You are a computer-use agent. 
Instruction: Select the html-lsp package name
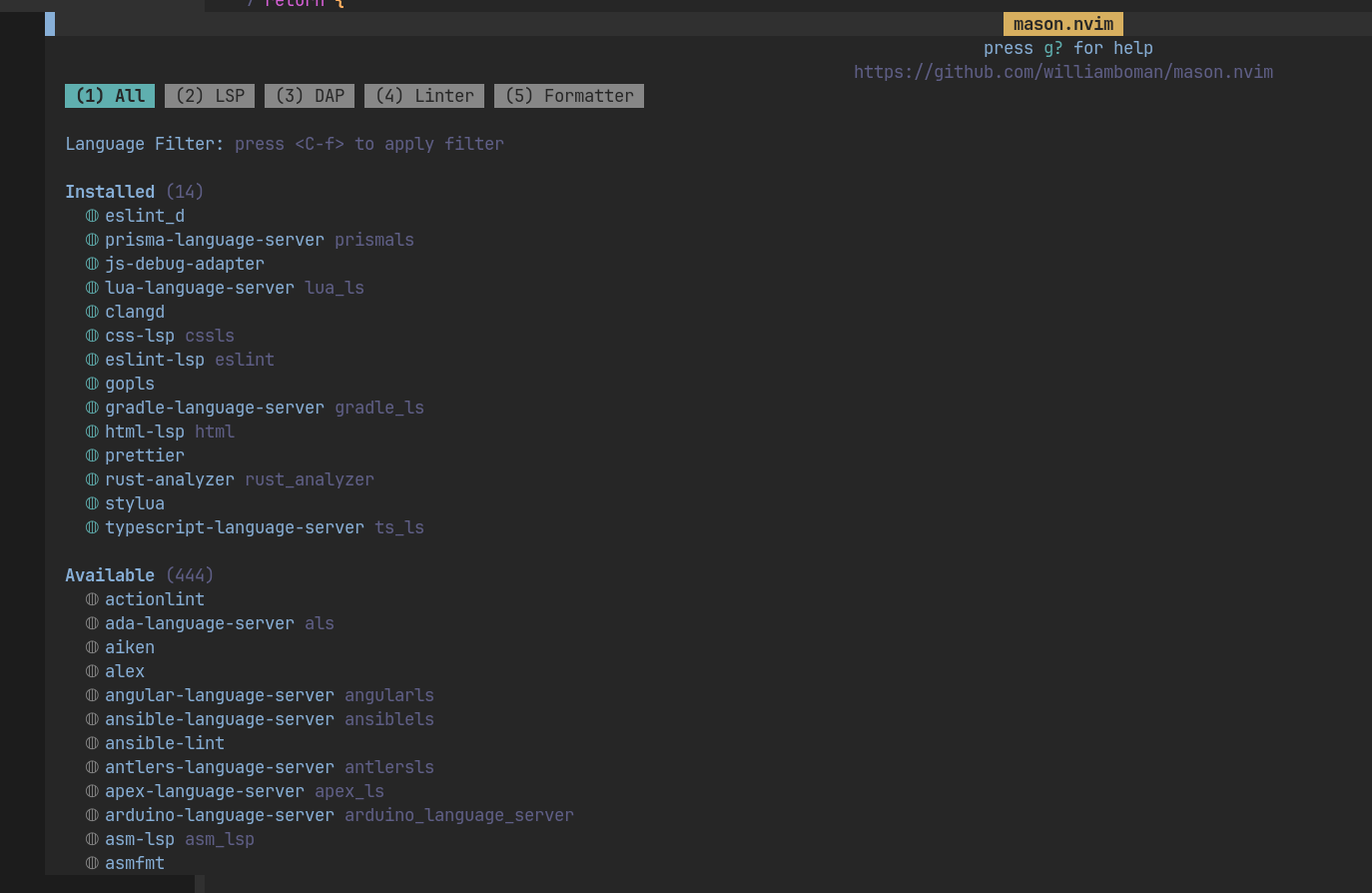click(x=145, y=432)
